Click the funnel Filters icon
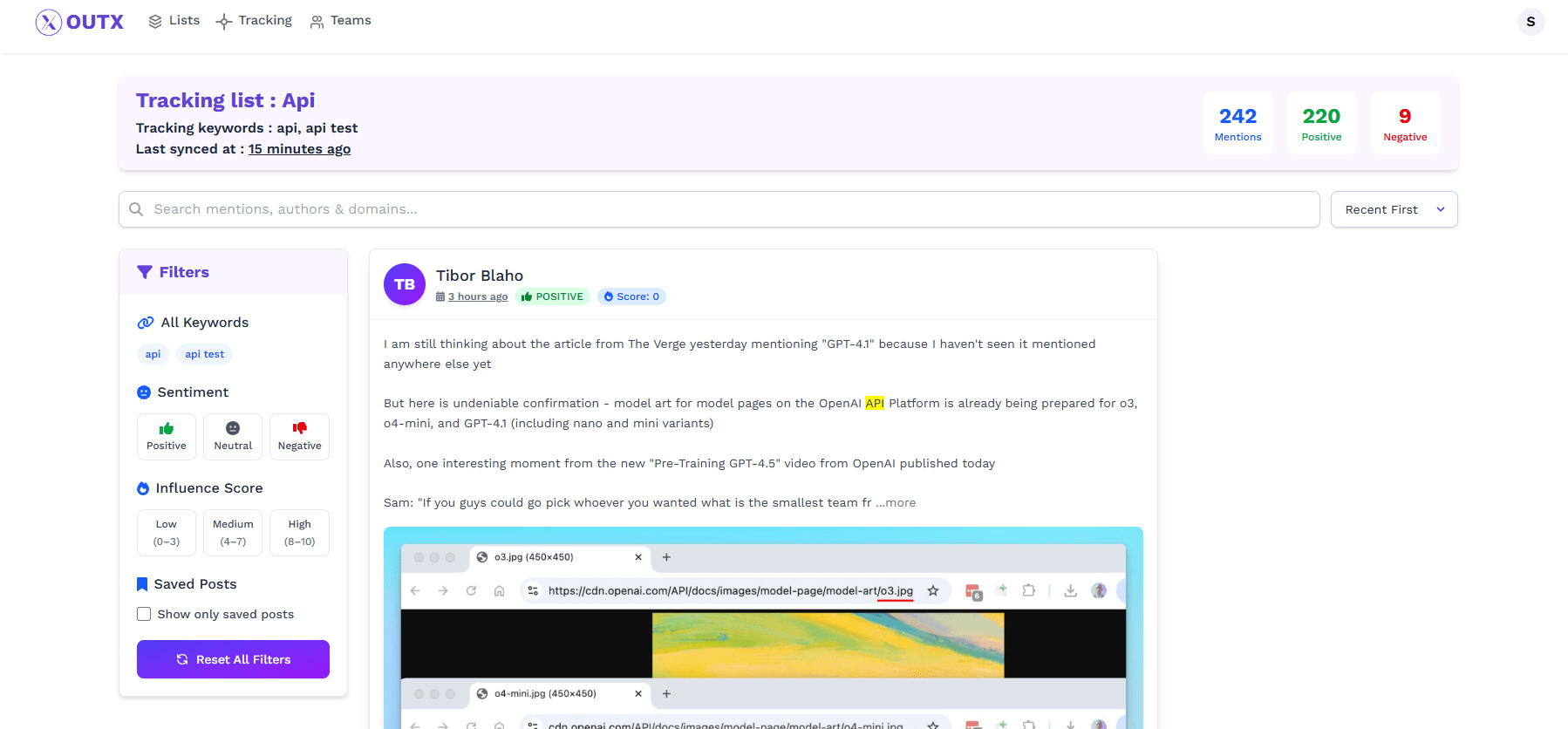1568x729 pixels. pyautogui.click(x=145, y=272)
